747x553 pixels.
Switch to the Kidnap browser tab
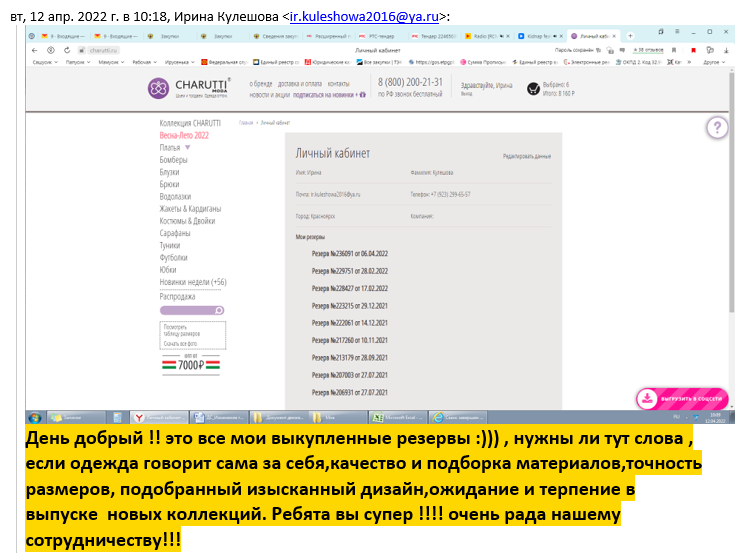pyautogui.click(x=540, y=36)
